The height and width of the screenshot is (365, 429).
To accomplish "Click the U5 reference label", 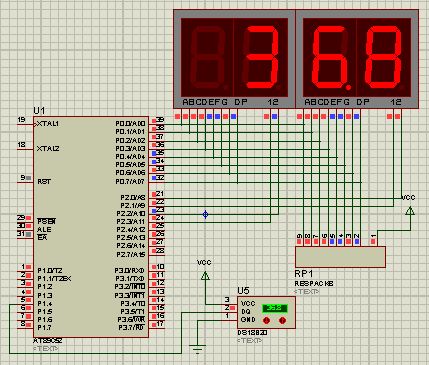I will 243,291.
